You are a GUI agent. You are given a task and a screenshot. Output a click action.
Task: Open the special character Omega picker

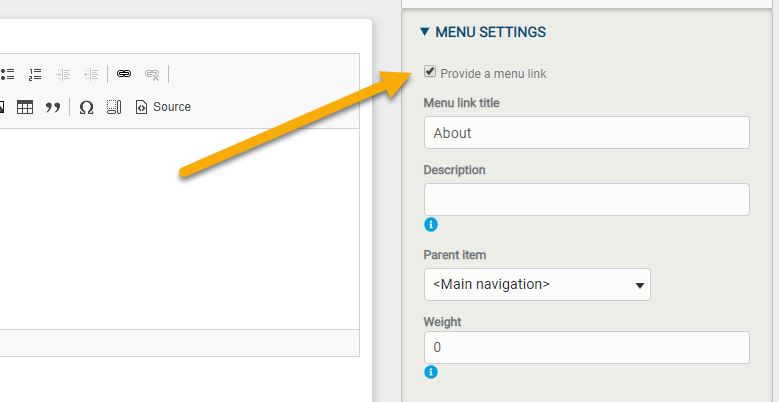(x=86, y=107)
